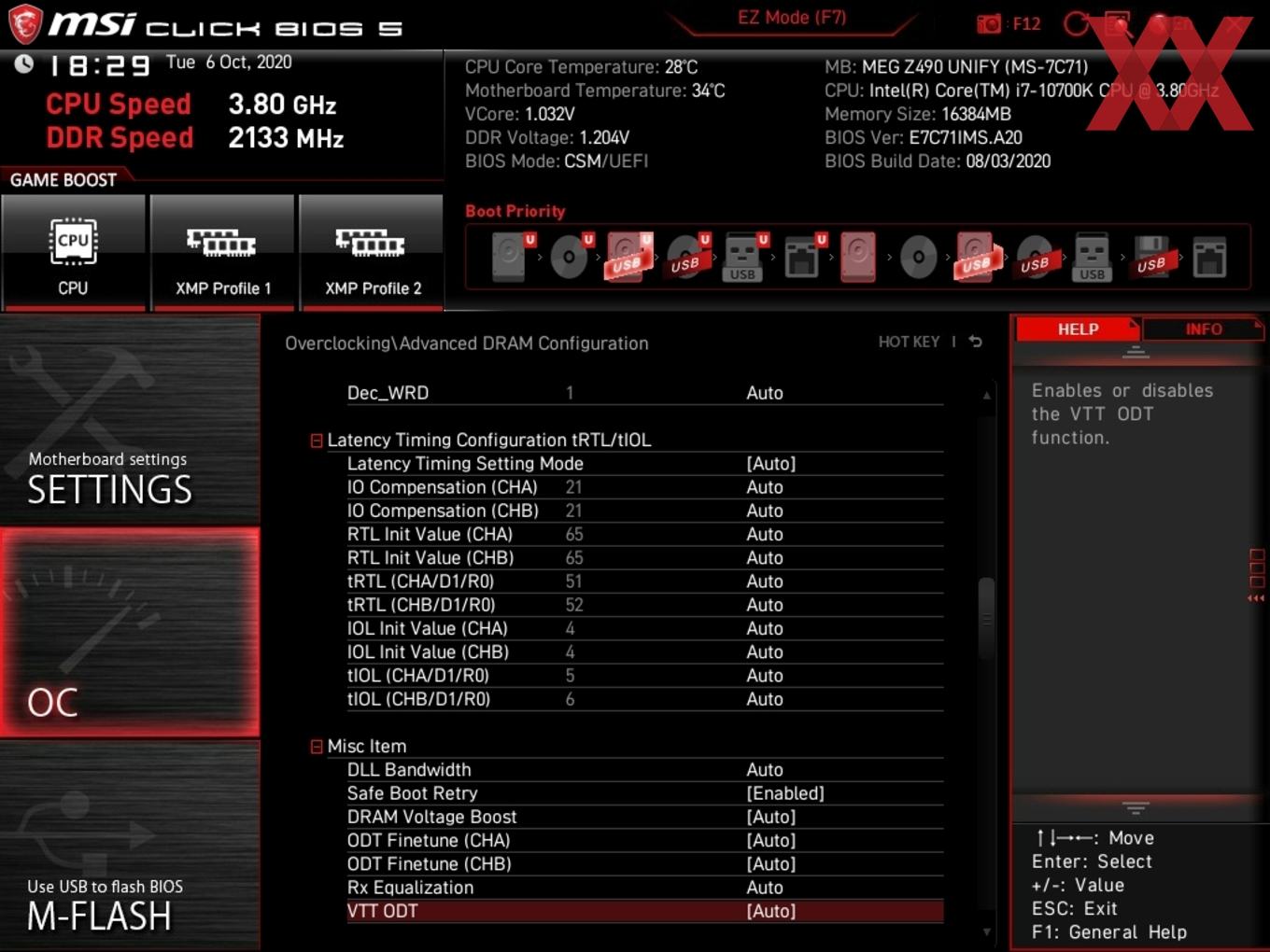
Task: Switch to EZ Mode (F7)
Action: tap(792, 18)
